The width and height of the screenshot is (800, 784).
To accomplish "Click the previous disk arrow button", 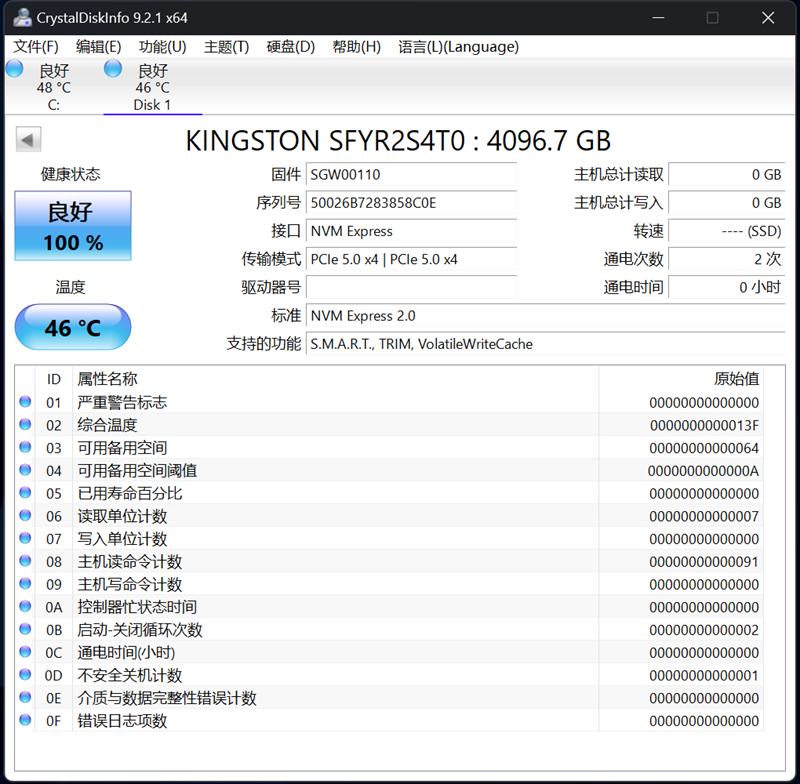I will 29,140.
